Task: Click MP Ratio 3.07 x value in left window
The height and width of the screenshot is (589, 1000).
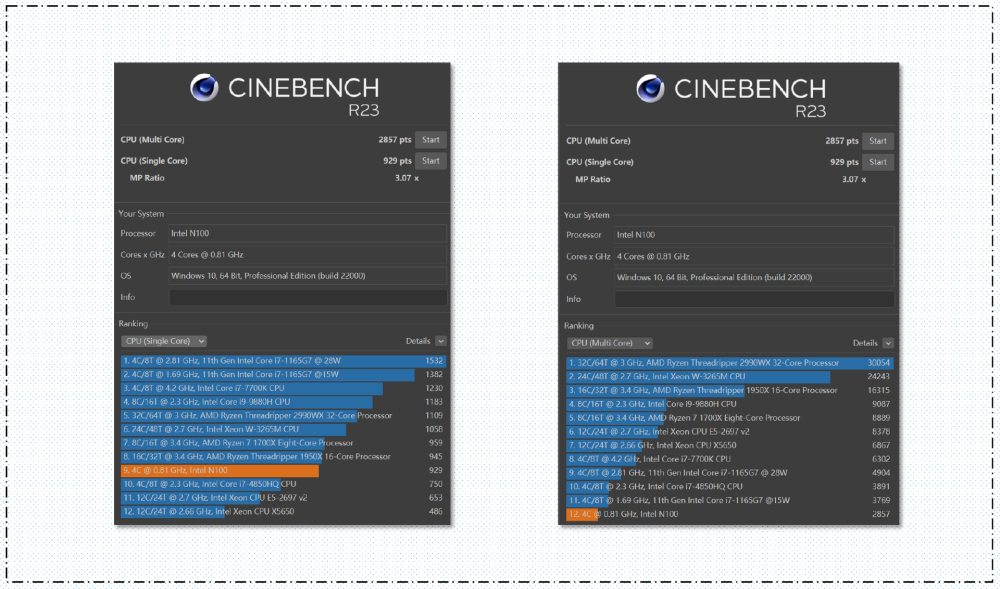Action: pyautogui.click(x=407, y=178)
